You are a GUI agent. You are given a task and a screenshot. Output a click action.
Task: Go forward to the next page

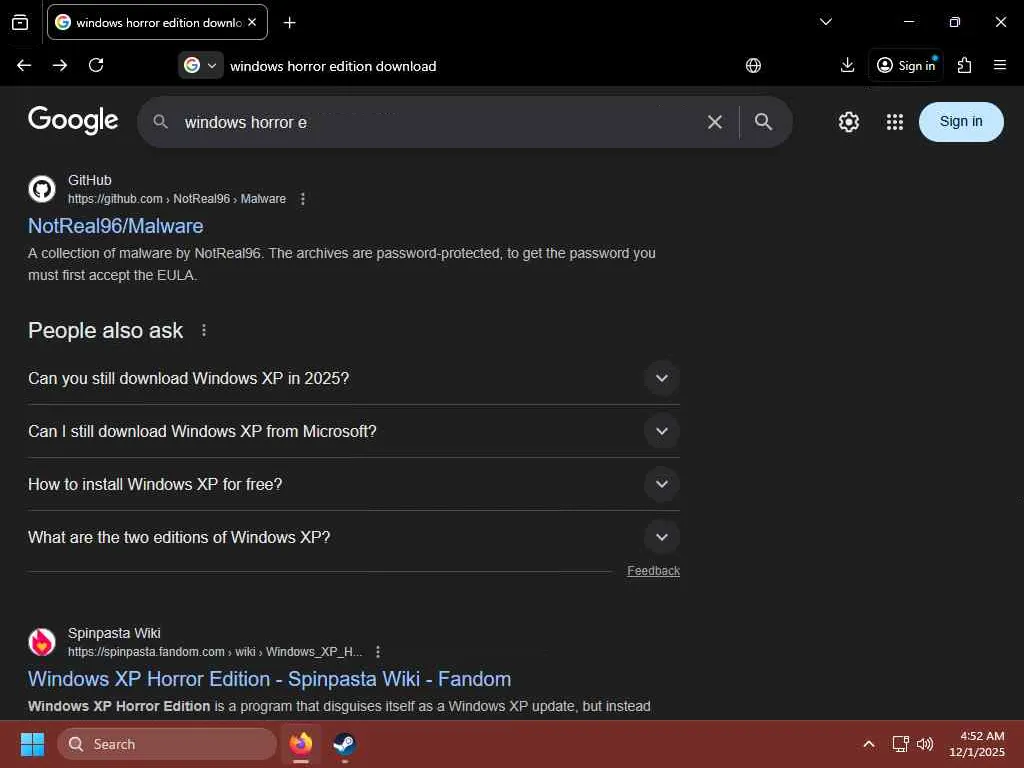60,65
